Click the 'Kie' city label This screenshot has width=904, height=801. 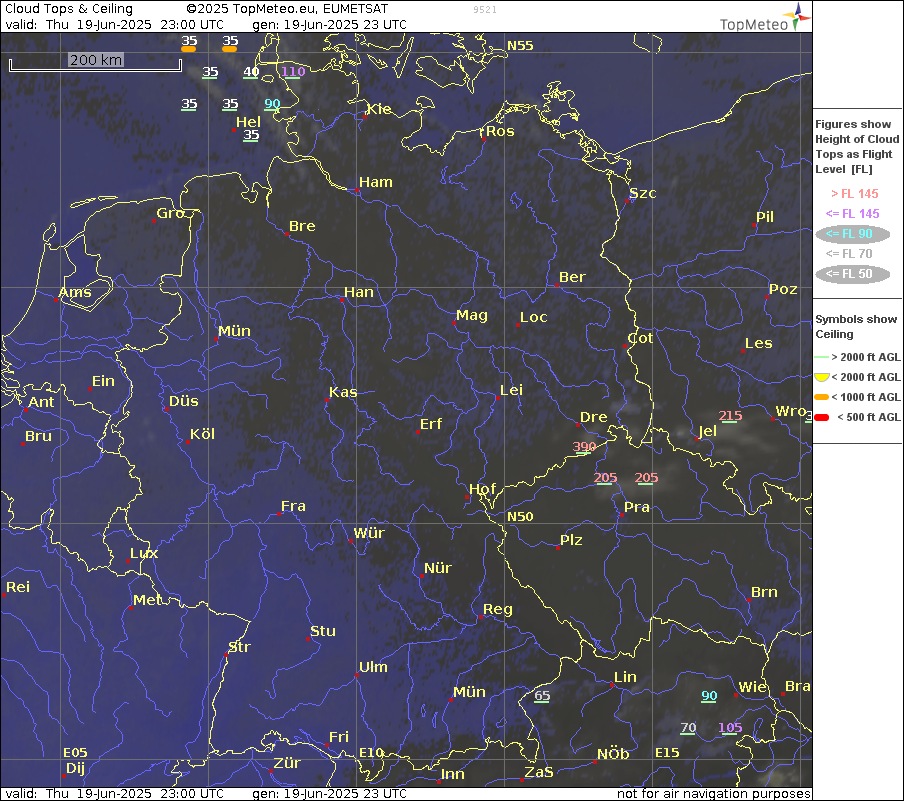379,109
